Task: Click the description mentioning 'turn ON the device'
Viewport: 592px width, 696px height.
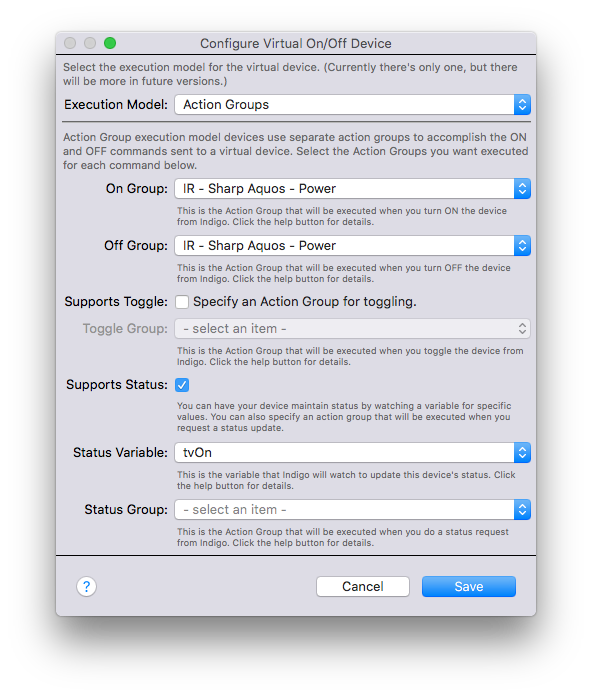Action: pos(342,216)
